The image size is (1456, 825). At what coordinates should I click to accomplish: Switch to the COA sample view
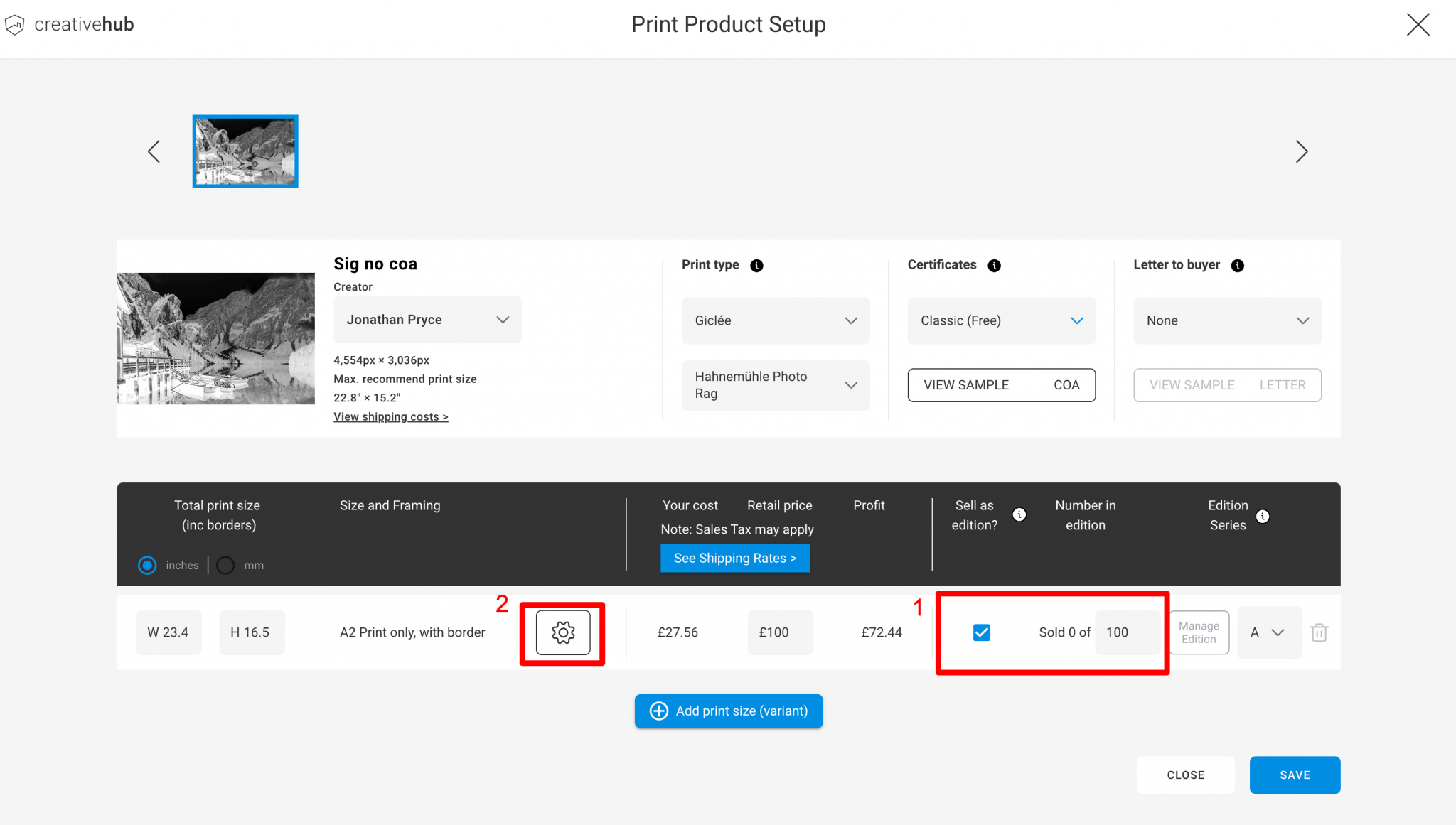[1066, 384]
